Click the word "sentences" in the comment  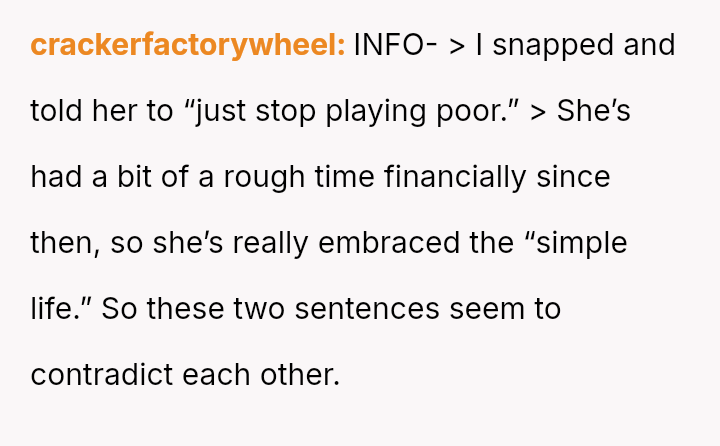point(364,309)
